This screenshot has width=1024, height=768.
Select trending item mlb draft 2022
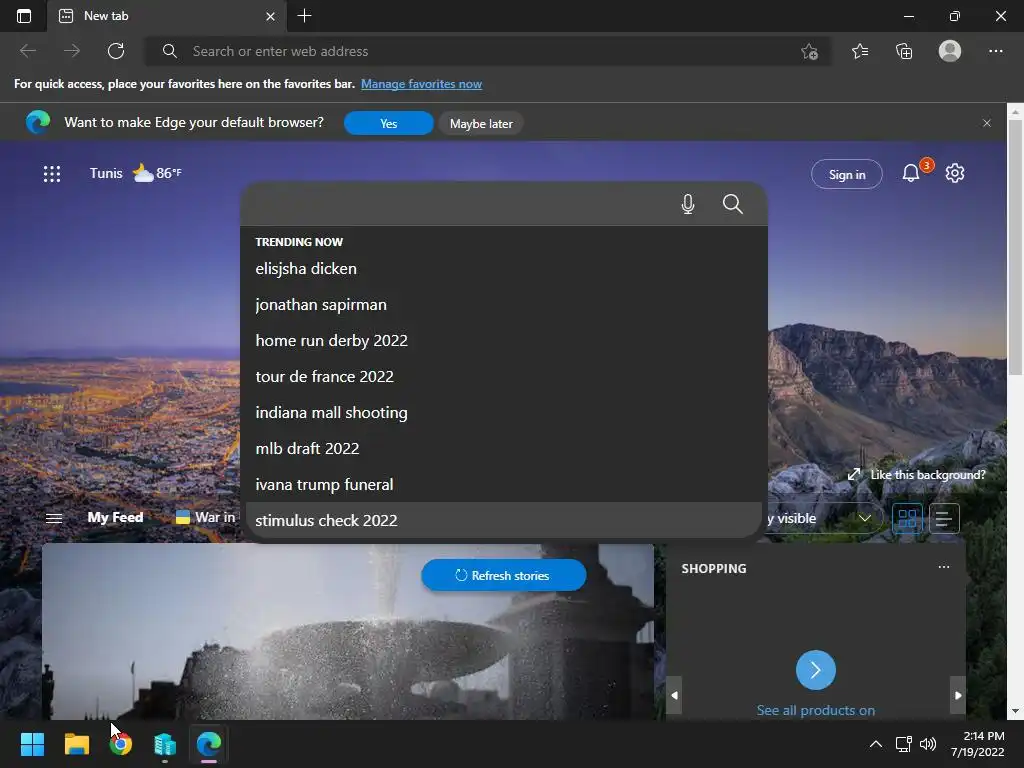click(x=504, y=448)
